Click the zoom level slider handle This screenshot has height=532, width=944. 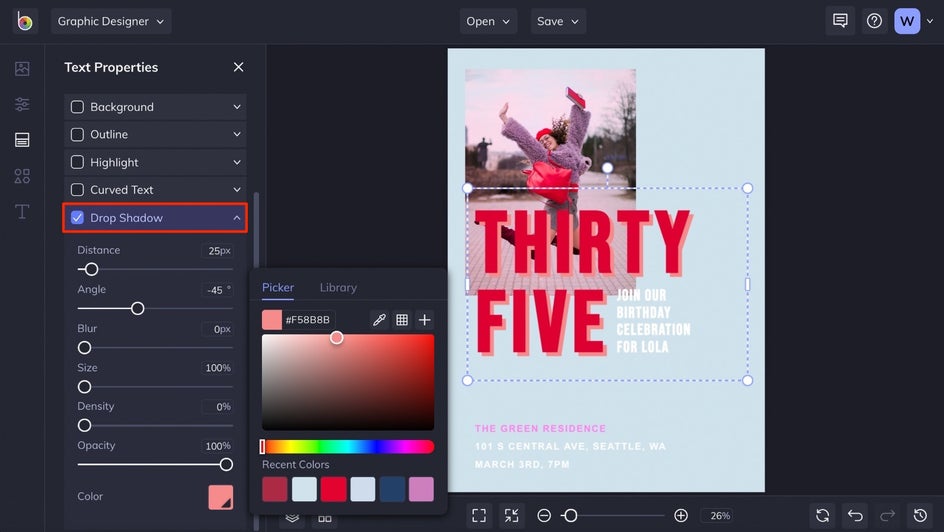point(570,515)
